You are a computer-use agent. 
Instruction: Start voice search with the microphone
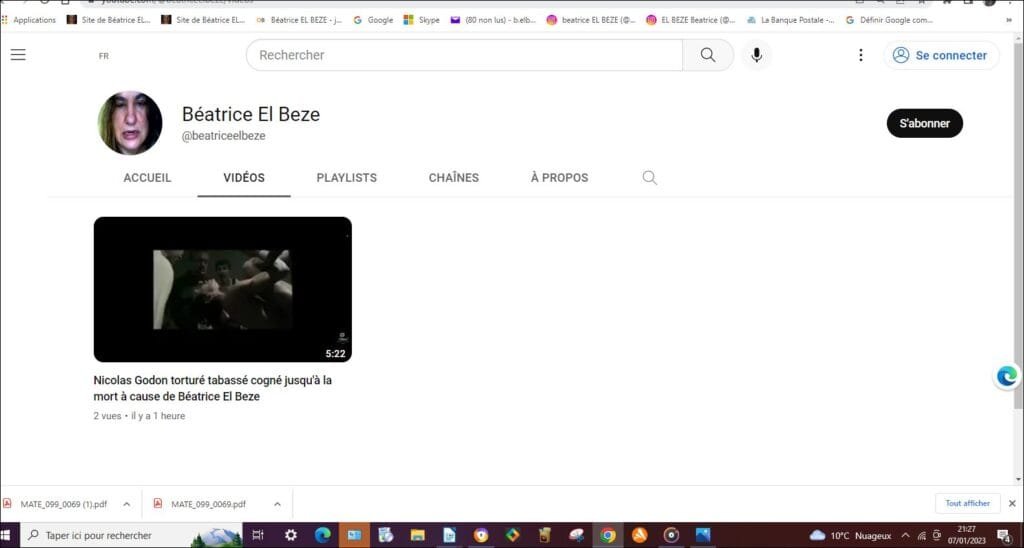click(756, 55)
